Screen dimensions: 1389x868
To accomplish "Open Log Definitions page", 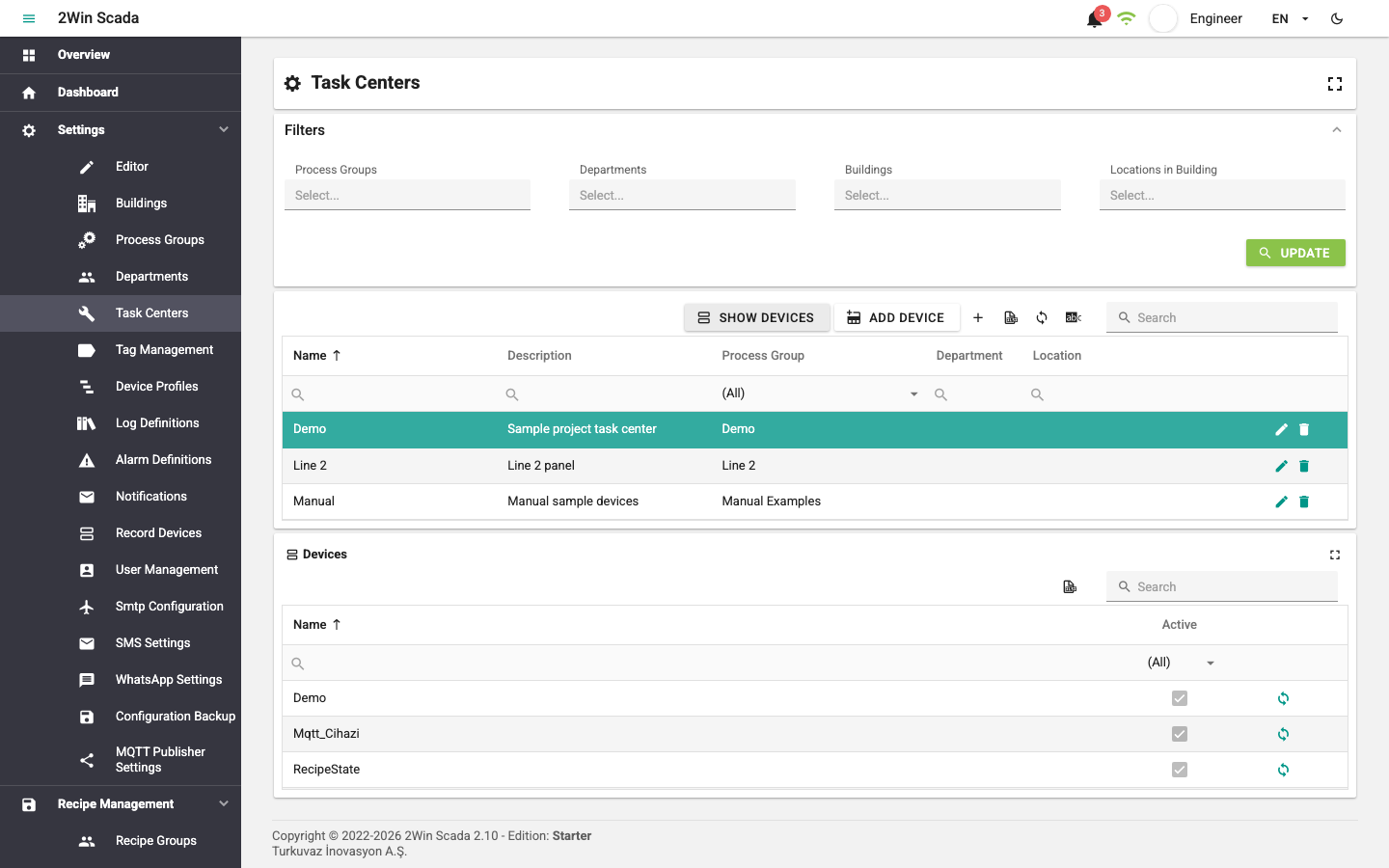I will click(x=121, y=423).
